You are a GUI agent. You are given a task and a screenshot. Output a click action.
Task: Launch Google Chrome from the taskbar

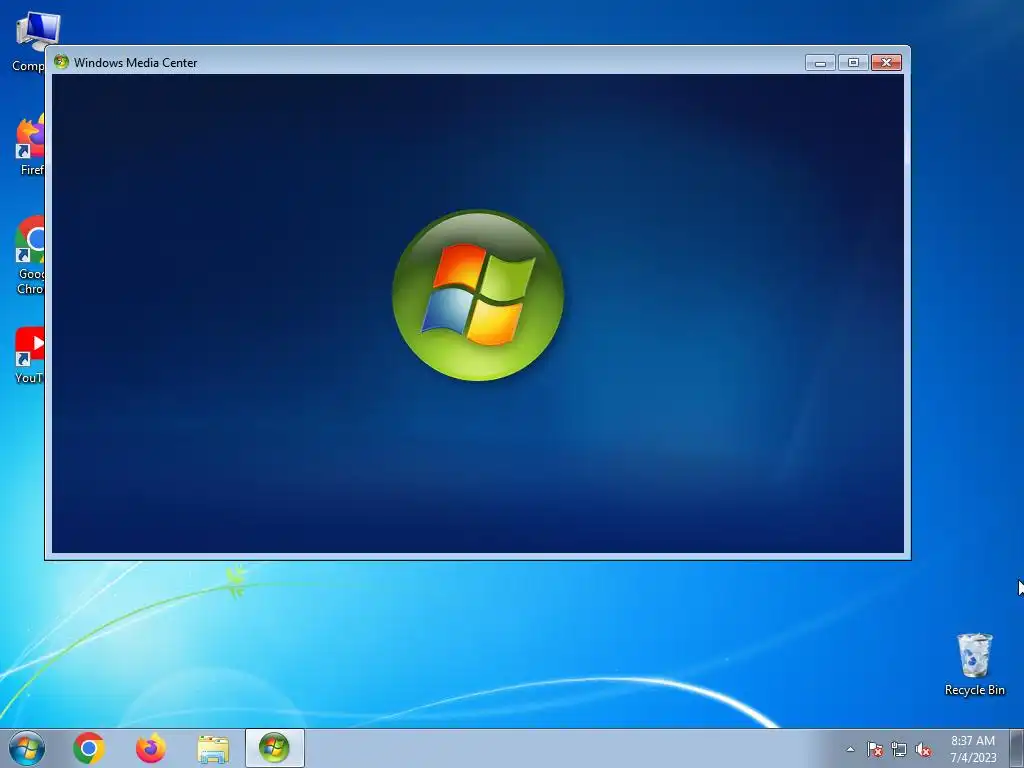(x=89, y=748)
